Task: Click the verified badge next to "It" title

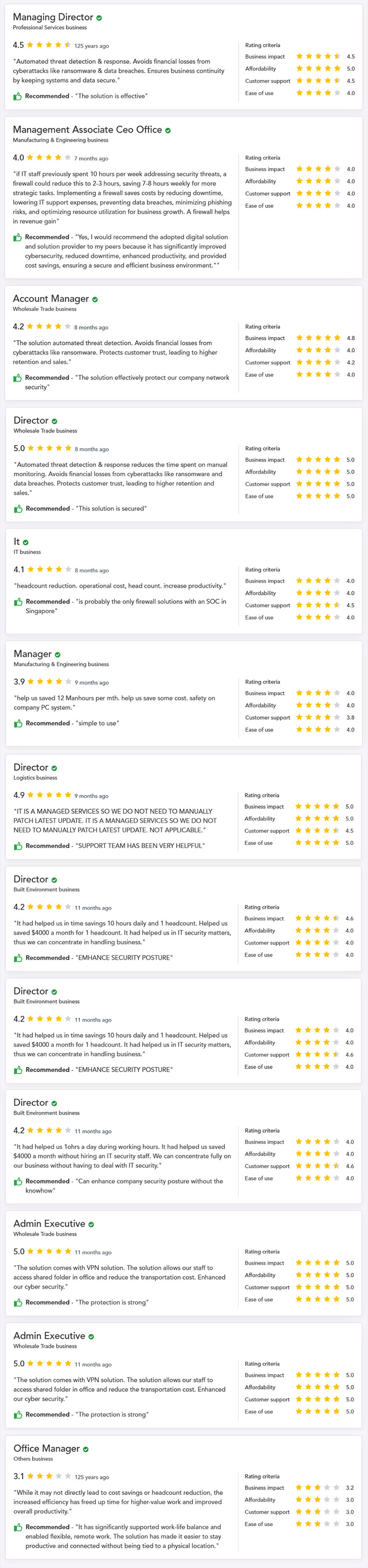Action: point(26,542)
